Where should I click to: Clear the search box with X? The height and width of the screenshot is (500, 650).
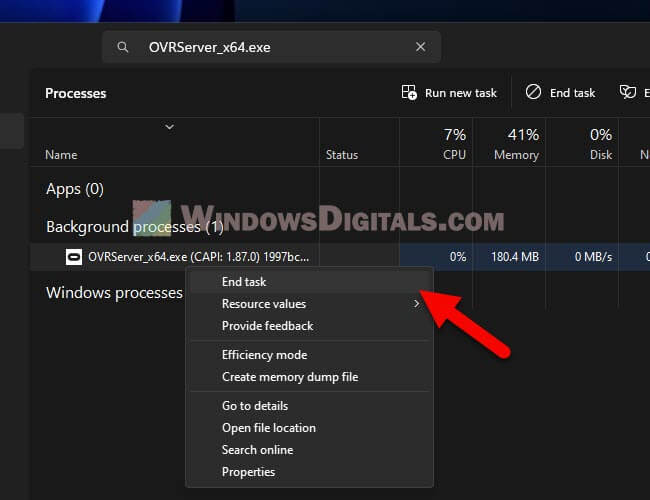(420, 47)
